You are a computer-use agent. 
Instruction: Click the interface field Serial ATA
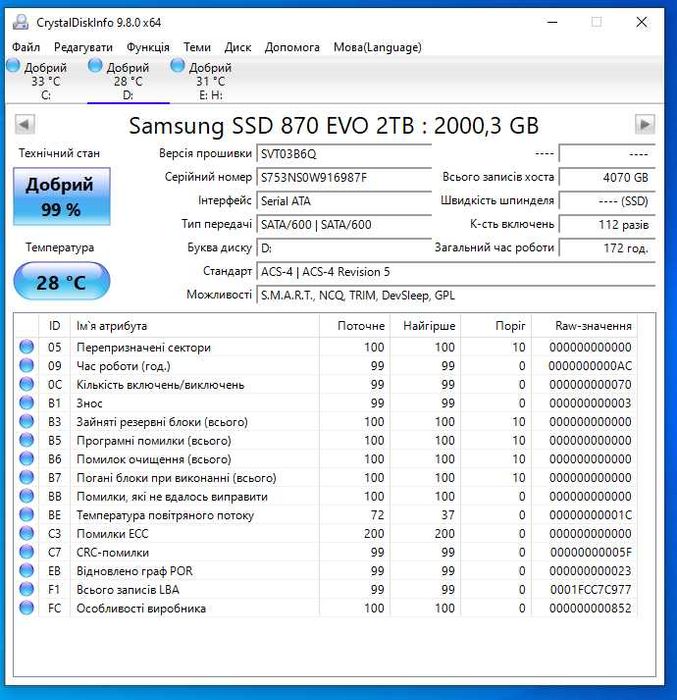344,201
